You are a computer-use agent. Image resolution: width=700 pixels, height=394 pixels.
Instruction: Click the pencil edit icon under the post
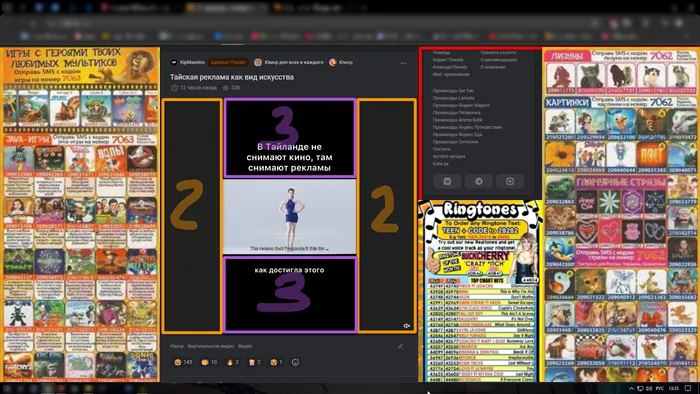click(x=400, y=346)
